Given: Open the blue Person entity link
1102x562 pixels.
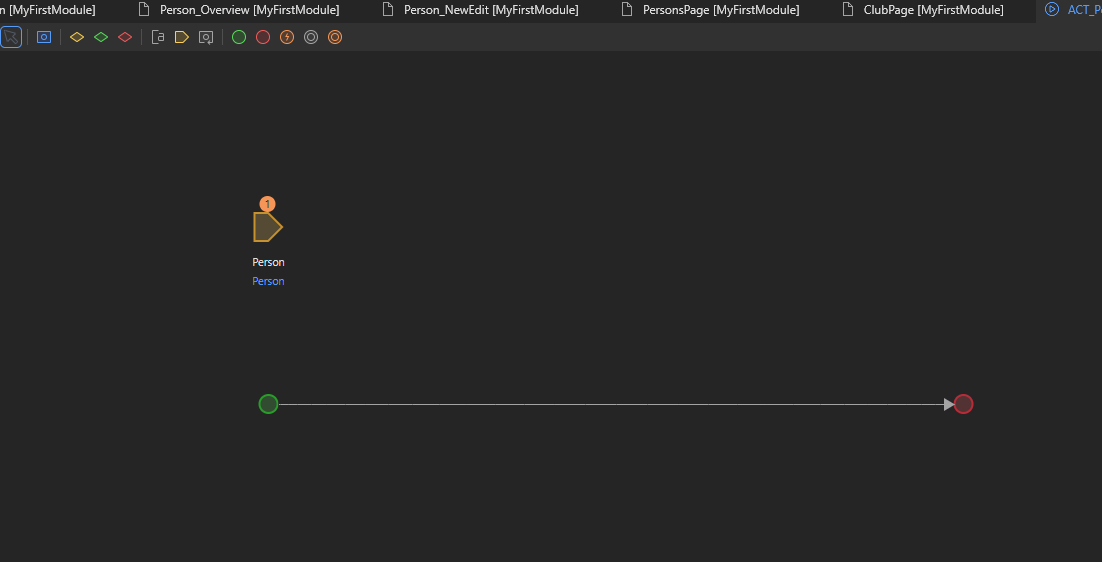Looking at the screenshot, I should (268, 281).
